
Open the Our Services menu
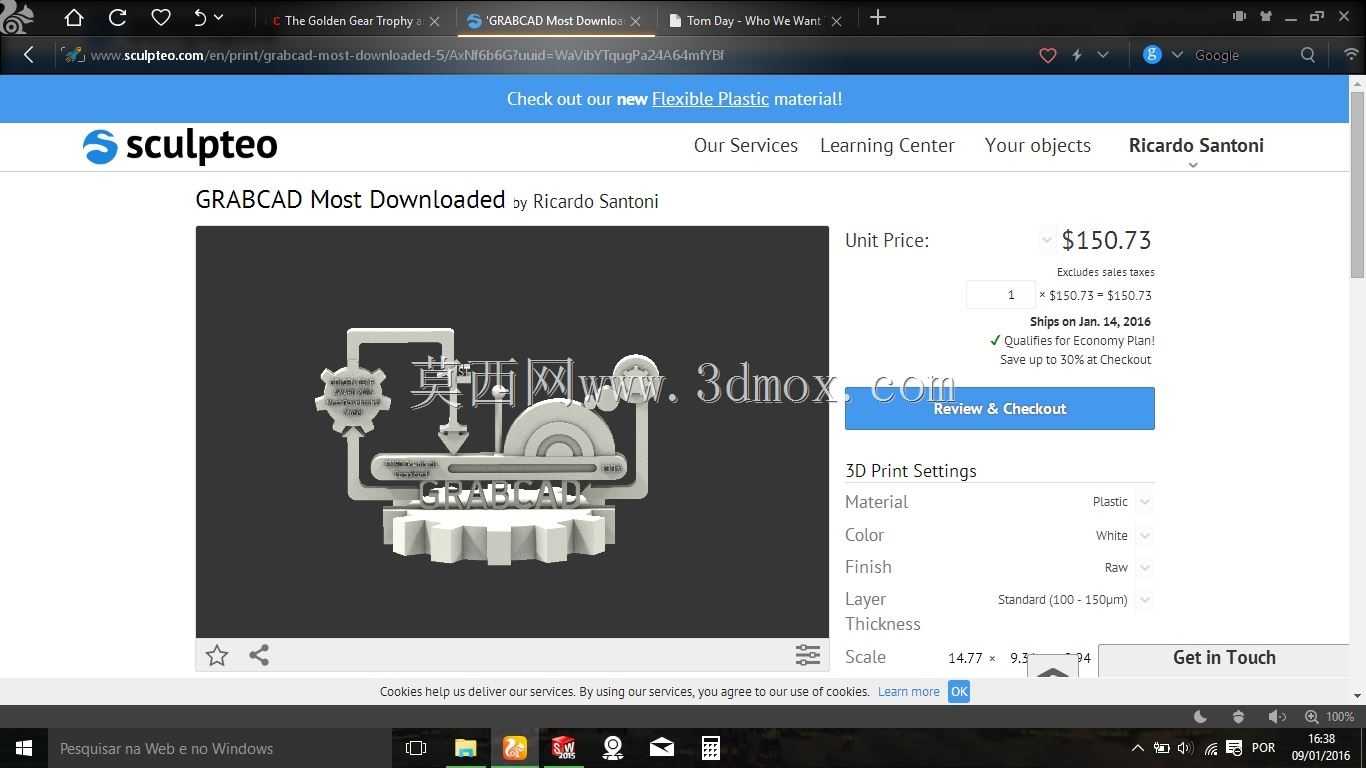pyautogui.click(x=746, y=145)
